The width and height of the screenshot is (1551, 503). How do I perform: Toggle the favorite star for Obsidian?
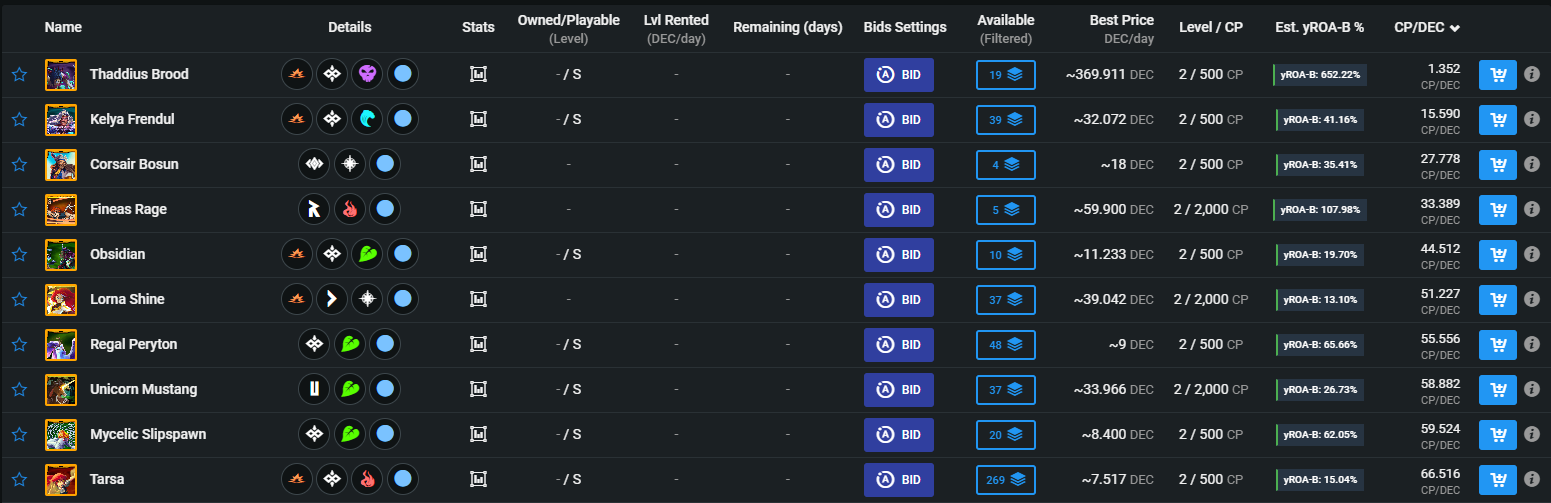[19, 254]
